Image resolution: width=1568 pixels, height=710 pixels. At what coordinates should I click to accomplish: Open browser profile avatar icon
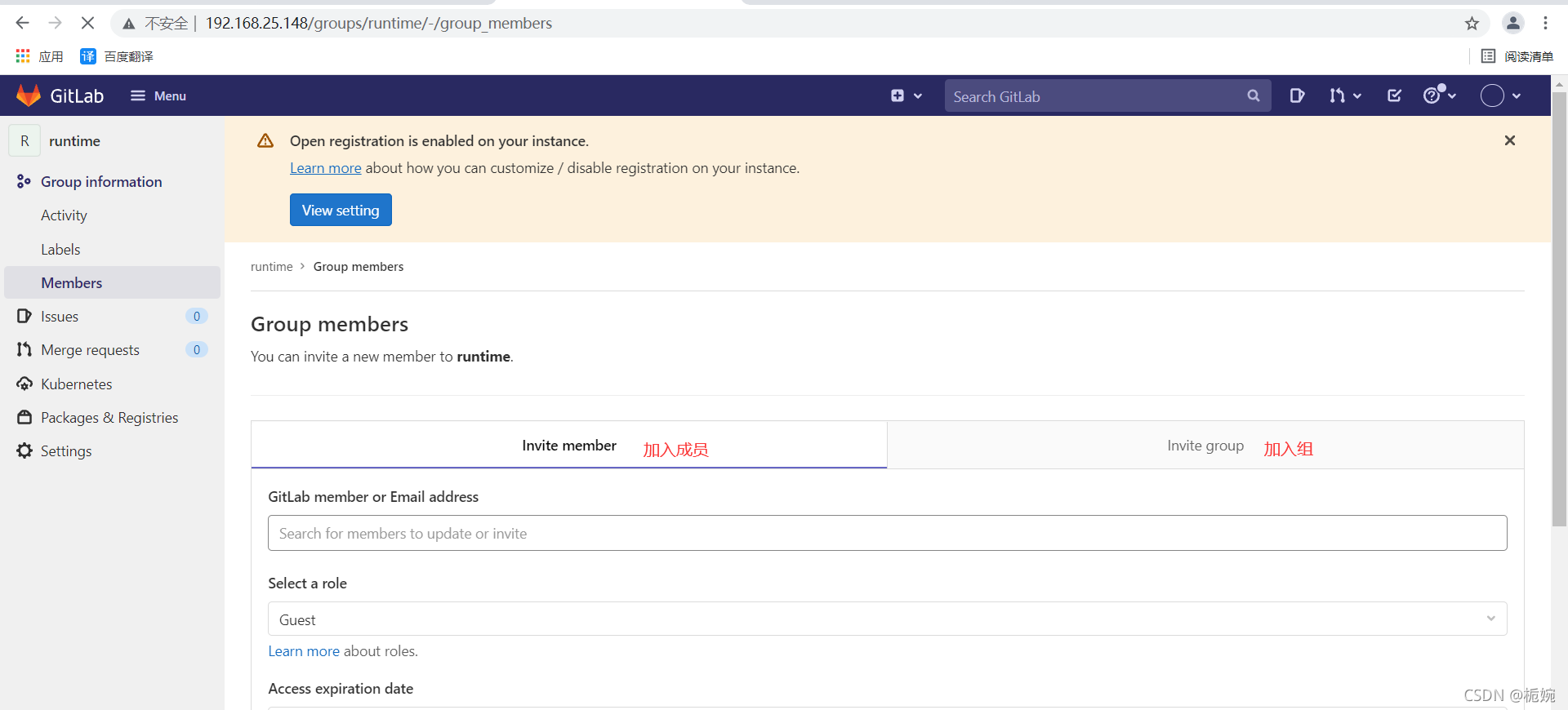[x=1513, y=23]
